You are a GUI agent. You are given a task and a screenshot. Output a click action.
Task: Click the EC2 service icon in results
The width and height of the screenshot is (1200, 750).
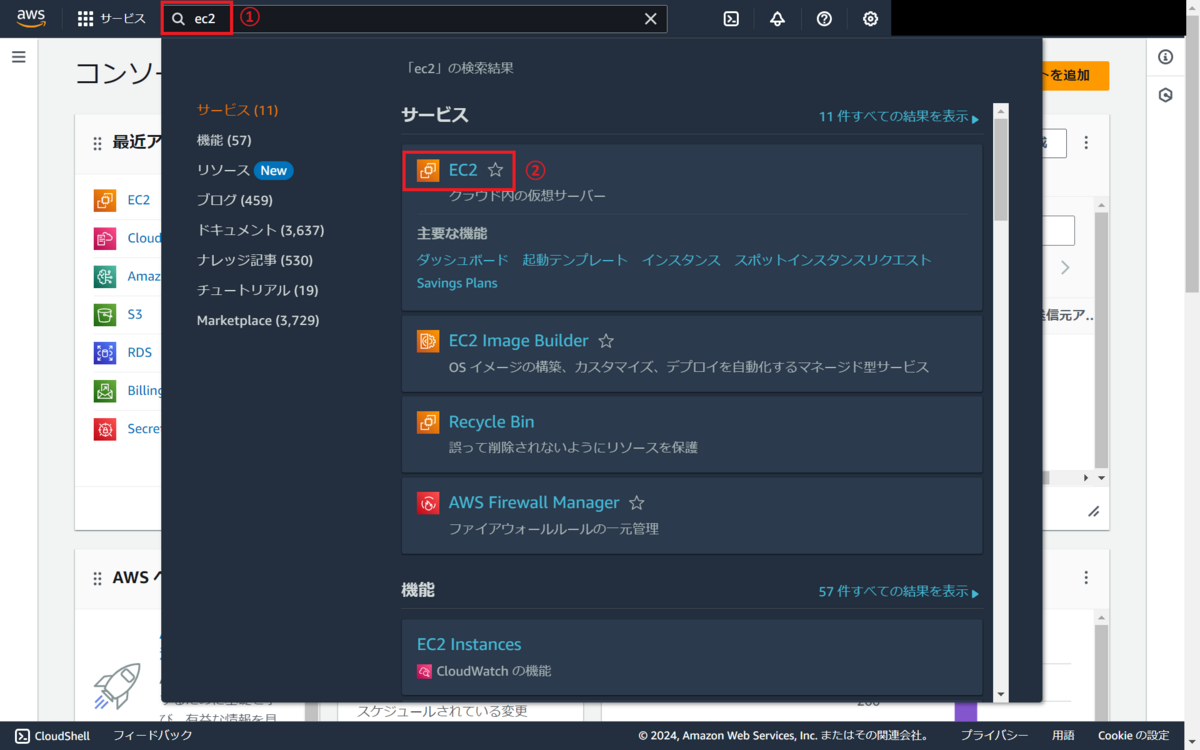(x=428, y=171)
